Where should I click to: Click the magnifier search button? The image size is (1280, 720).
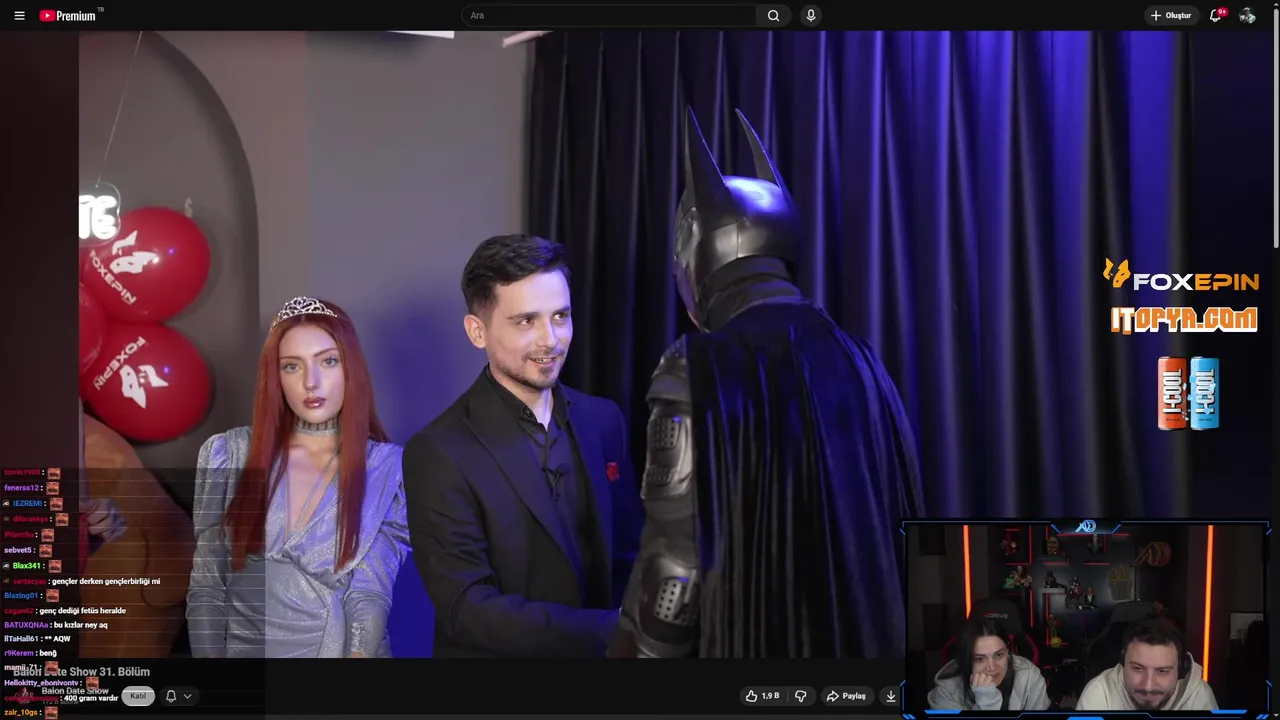pos(773,15)
